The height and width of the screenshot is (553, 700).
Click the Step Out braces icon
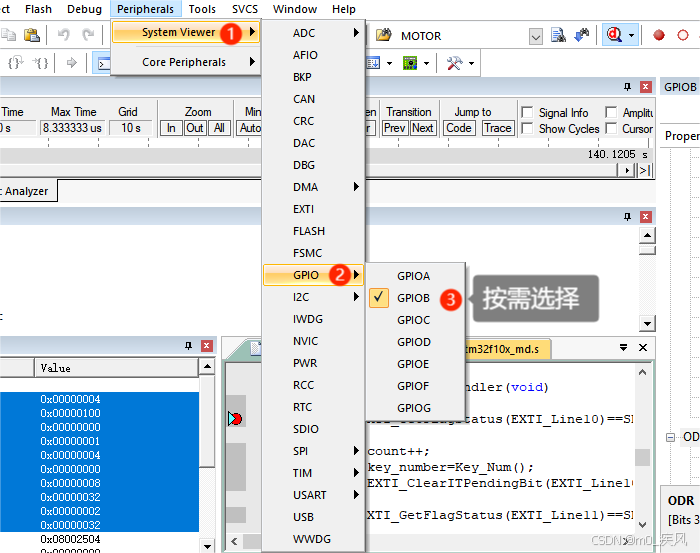point(40,63)
